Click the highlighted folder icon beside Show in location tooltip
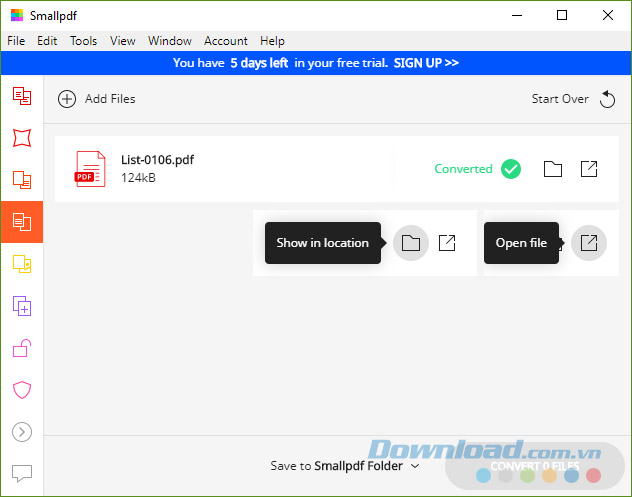 point(411,243)
